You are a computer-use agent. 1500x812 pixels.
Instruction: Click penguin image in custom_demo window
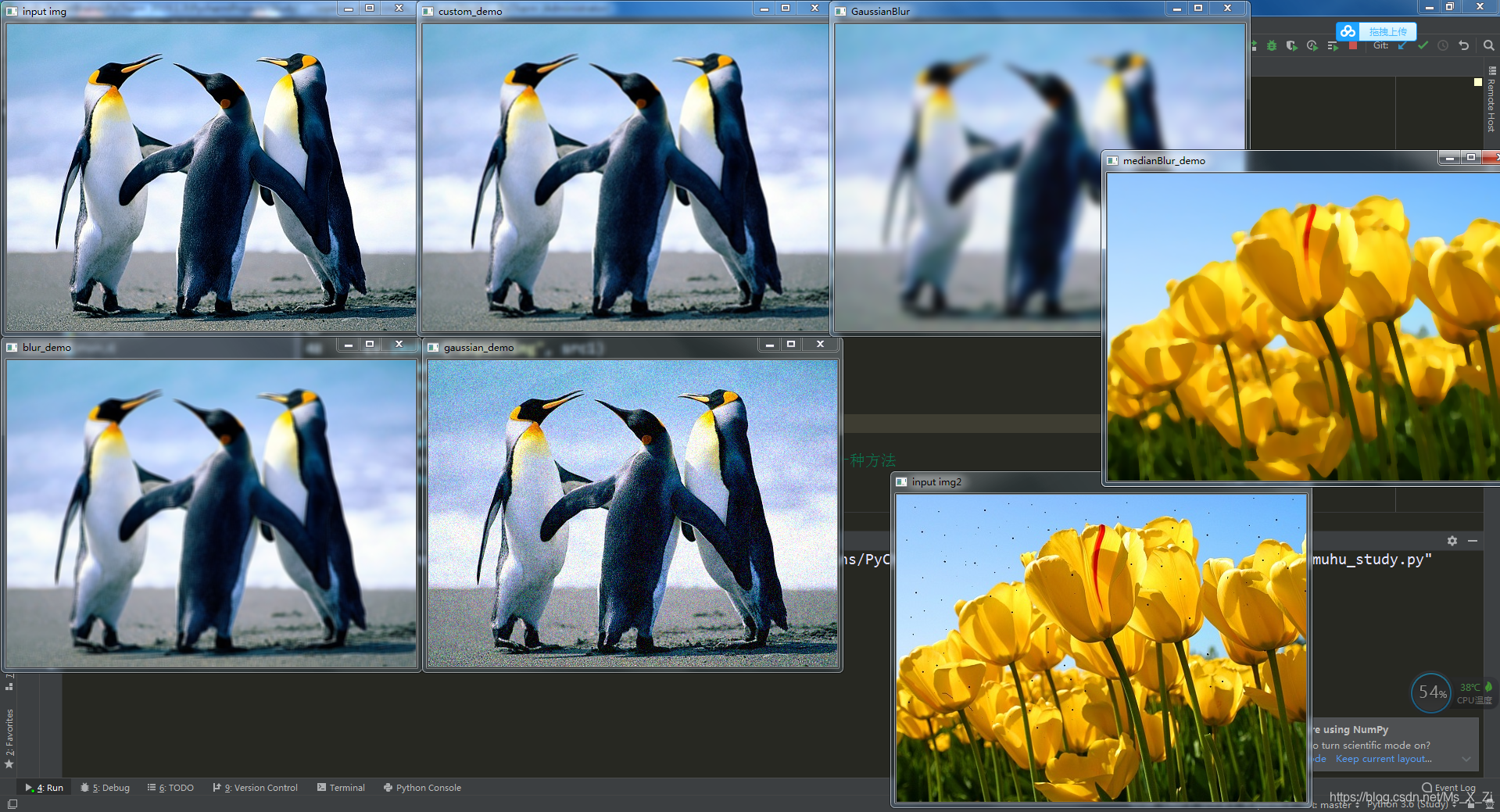click(625, 177)
